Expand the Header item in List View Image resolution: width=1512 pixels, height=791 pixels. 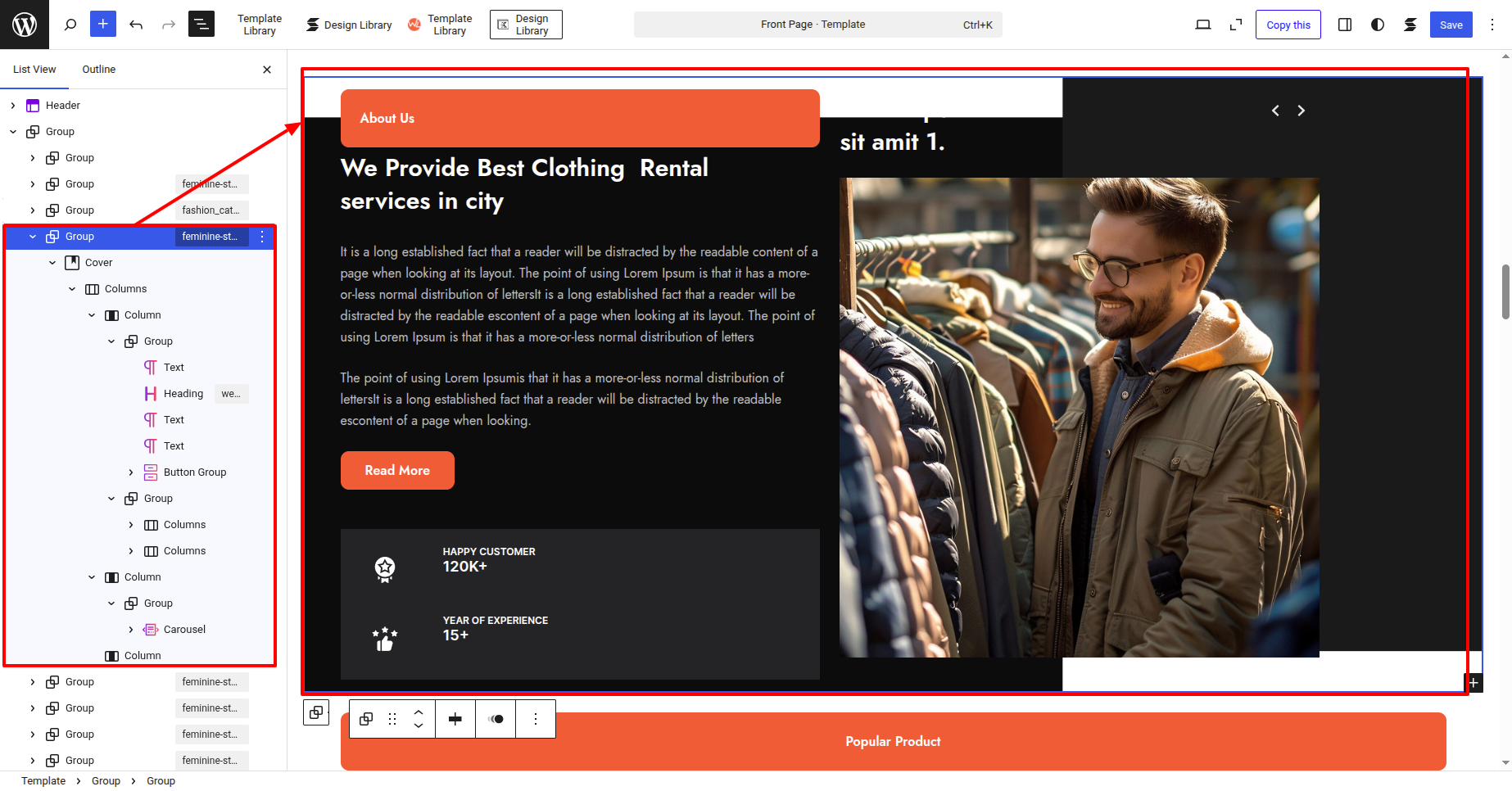(x=13, y=106)
